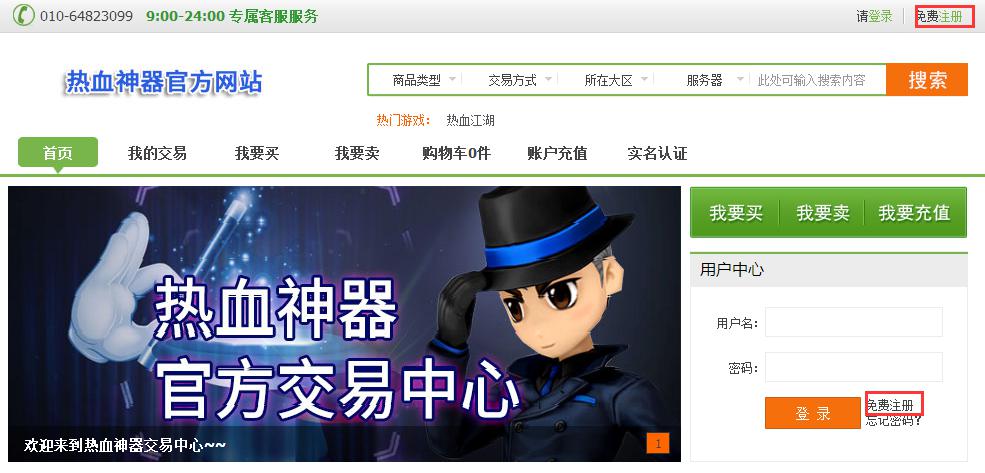Click the 热血神器官方网站 logo
The image size is (985, 473).
click(x=164, y=82)
